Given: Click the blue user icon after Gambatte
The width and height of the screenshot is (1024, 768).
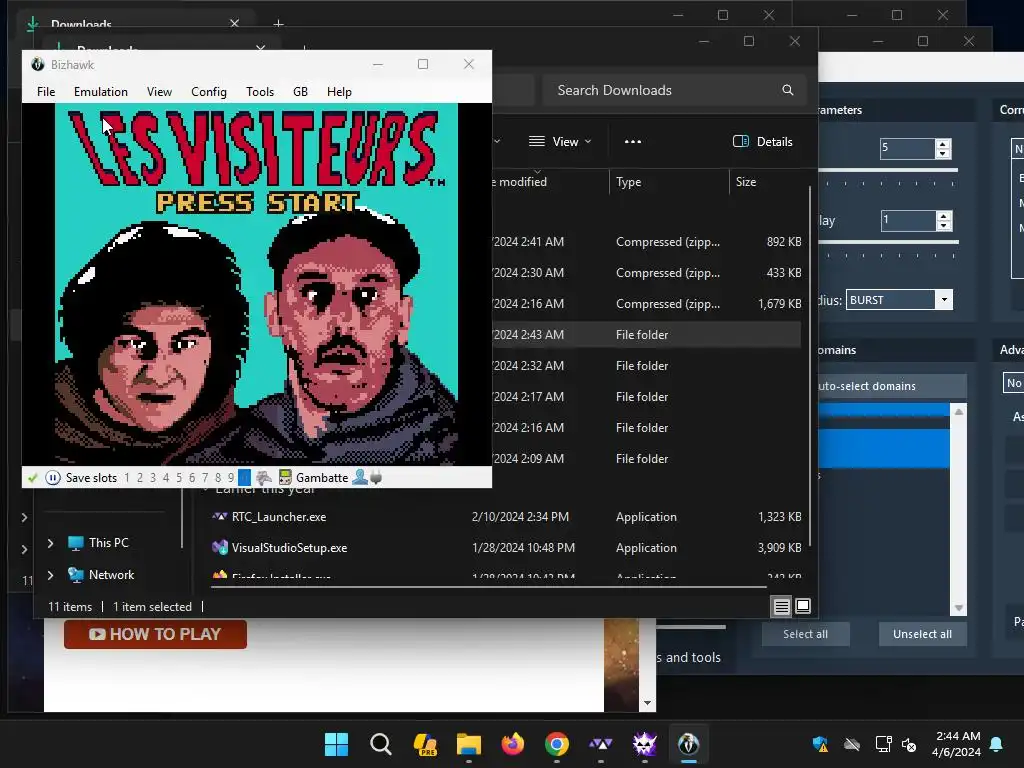Looking at the screenshot, I should tap(360, 477).
